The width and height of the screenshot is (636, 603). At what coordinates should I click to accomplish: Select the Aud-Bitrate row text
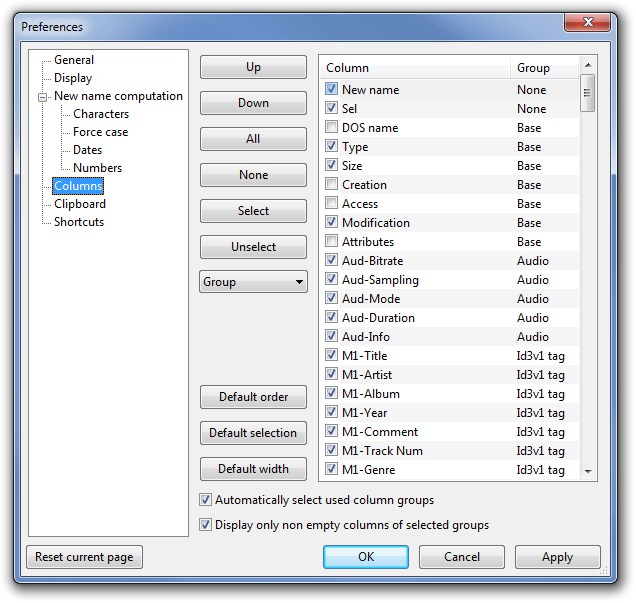[372, 261]
